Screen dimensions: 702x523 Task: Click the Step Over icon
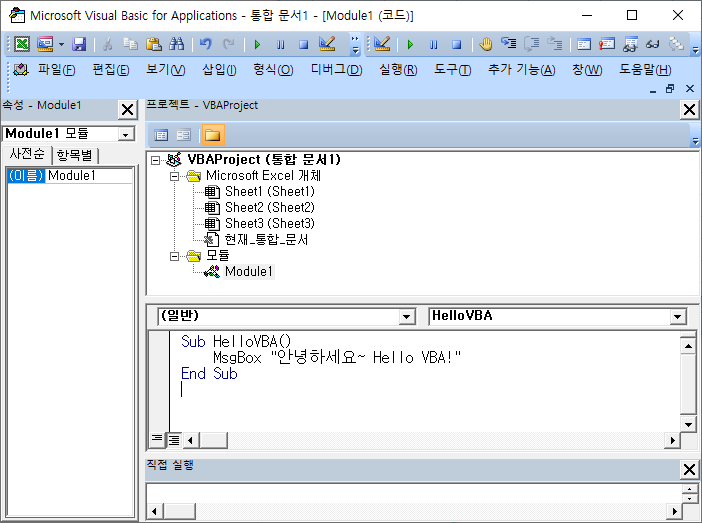click(x=532, y=44)
